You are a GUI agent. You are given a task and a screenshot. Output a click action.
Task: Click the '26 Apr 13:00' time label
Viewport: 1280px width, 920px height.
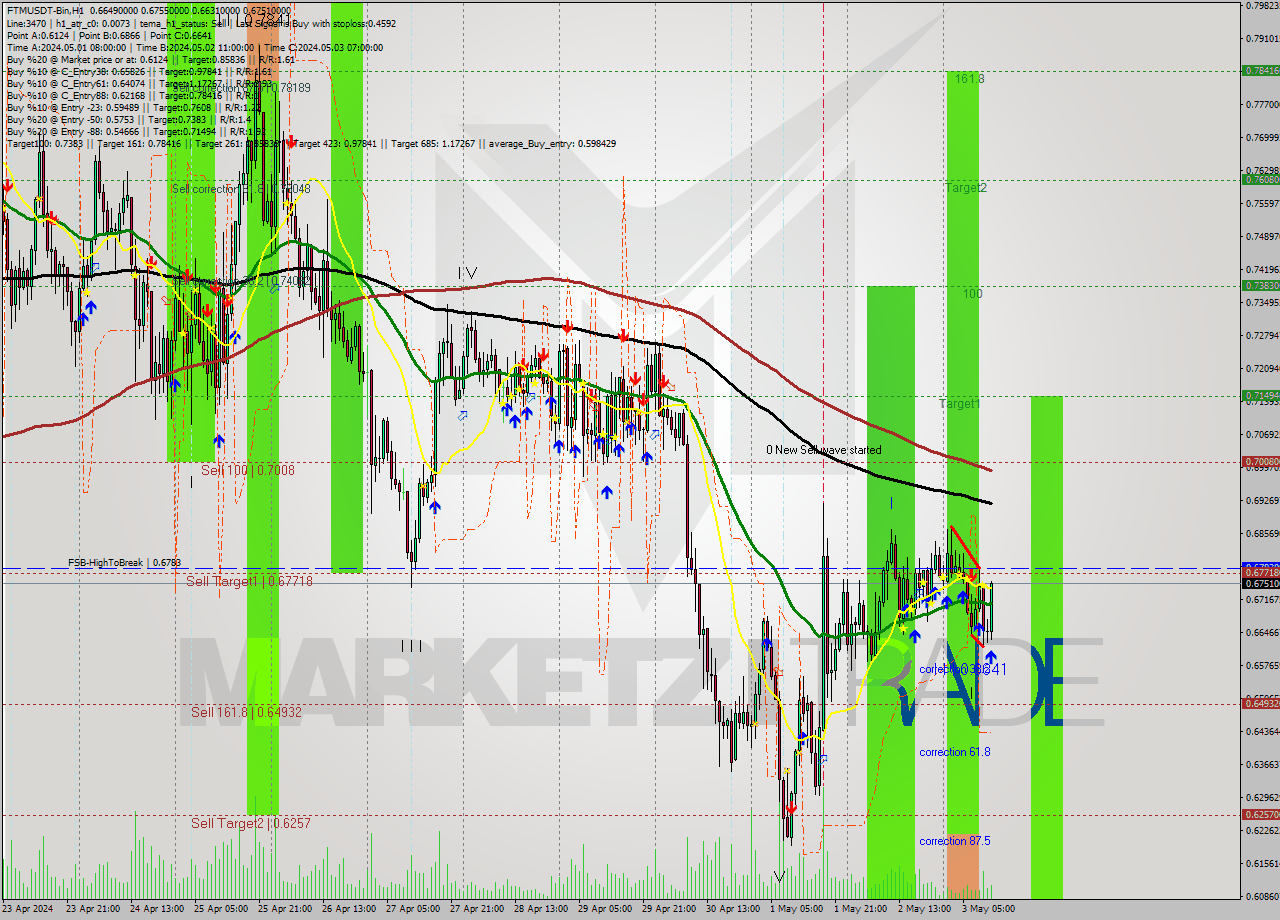click(347, 909)
